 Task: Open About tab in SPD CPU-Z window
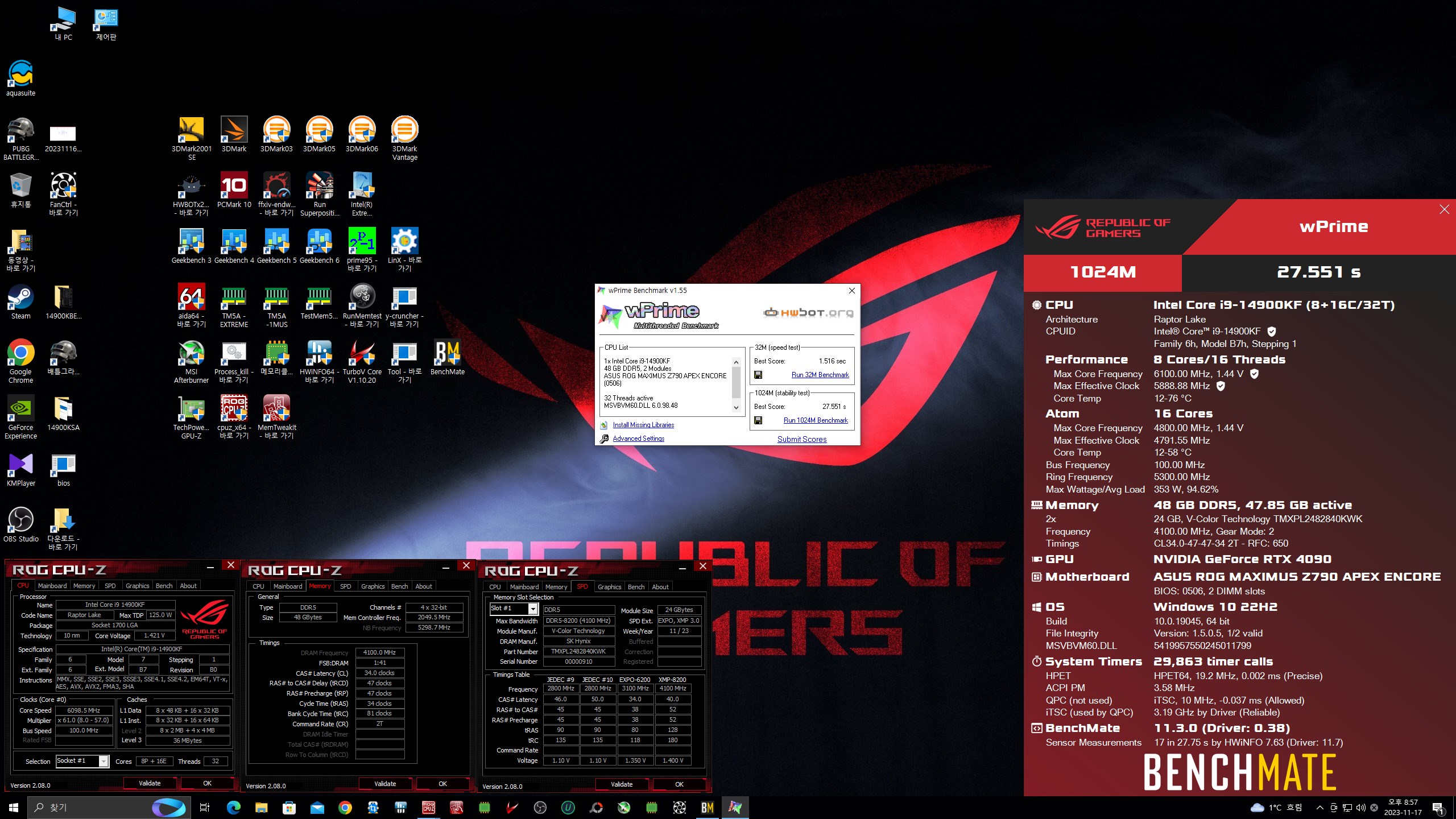(x=660, y=587)
